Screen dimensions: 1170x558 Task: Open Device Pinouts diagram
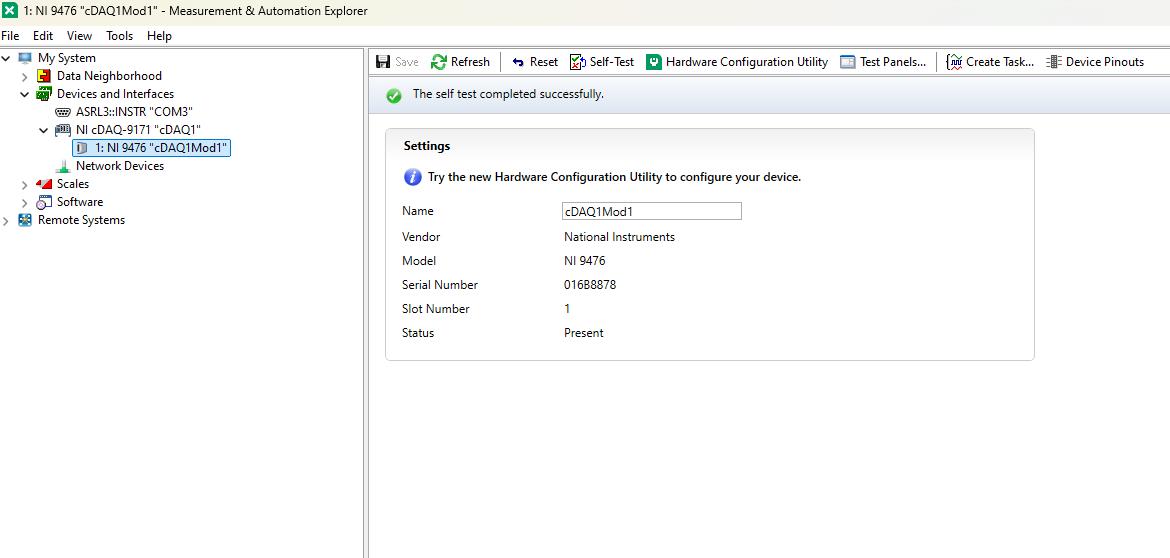coord(1095,62)
